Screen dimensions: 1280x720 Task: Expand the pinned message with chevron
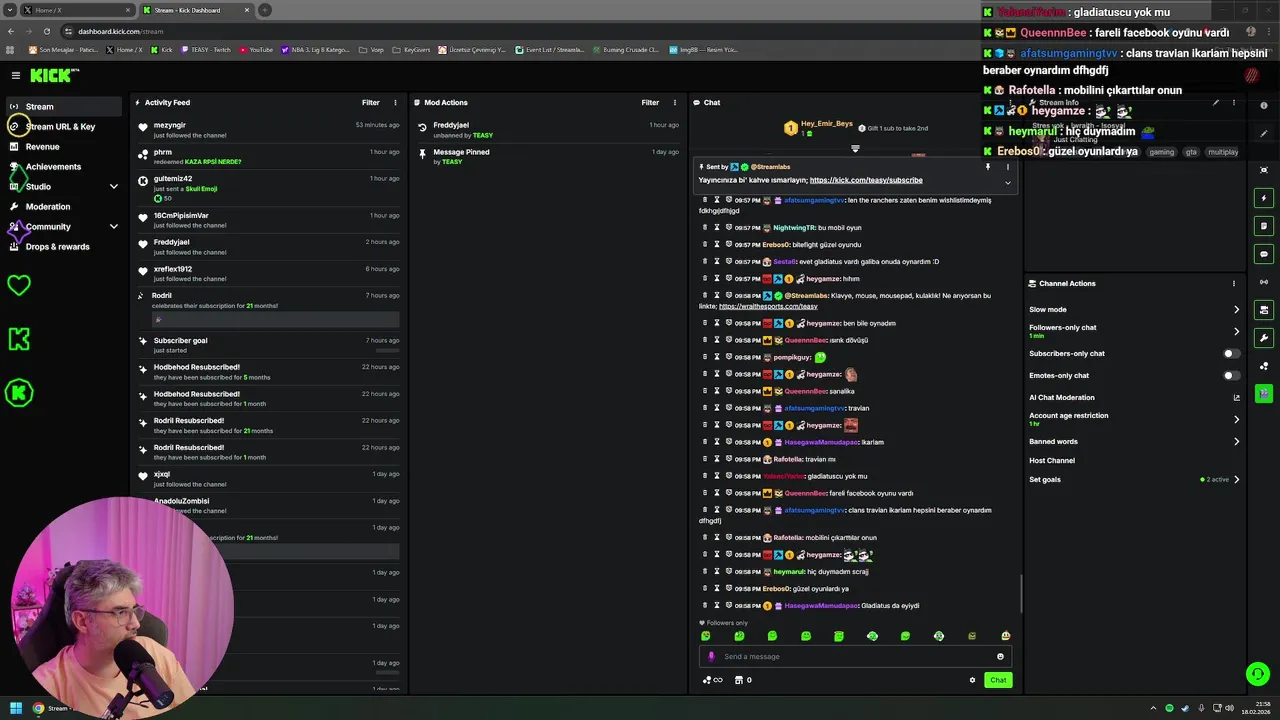tap(1008, 183)
